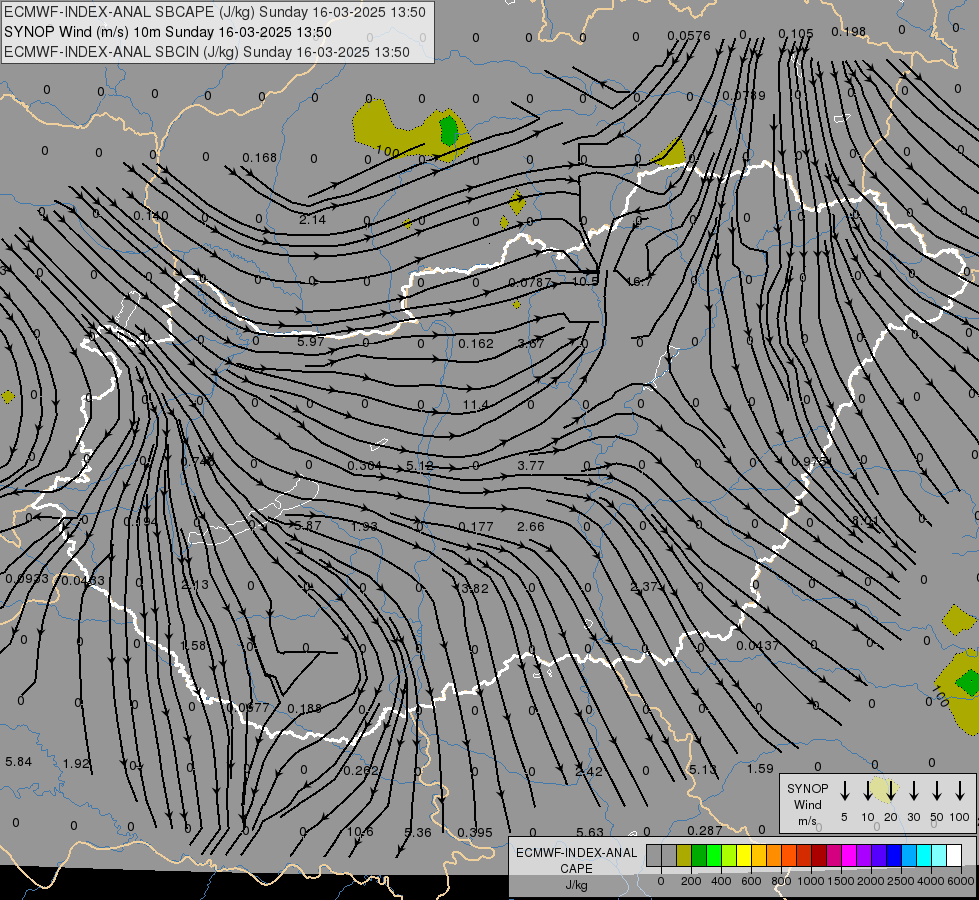Click the 30 m/s wind arrow in legend

[913, 791]
